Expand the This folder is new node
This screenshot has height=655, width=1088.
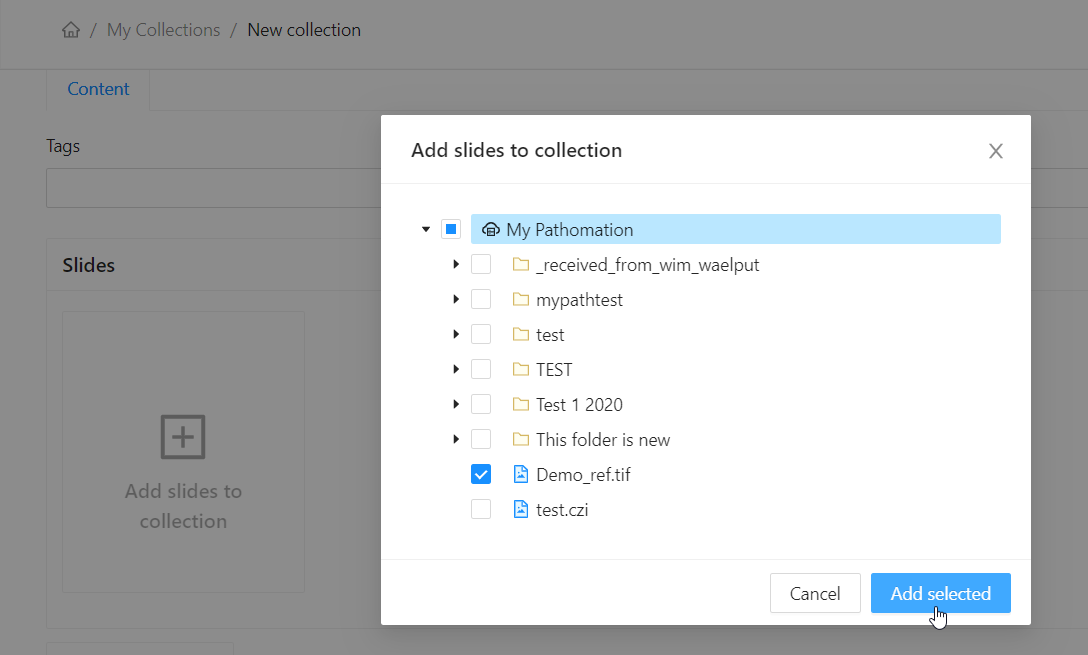coord(456,440)
